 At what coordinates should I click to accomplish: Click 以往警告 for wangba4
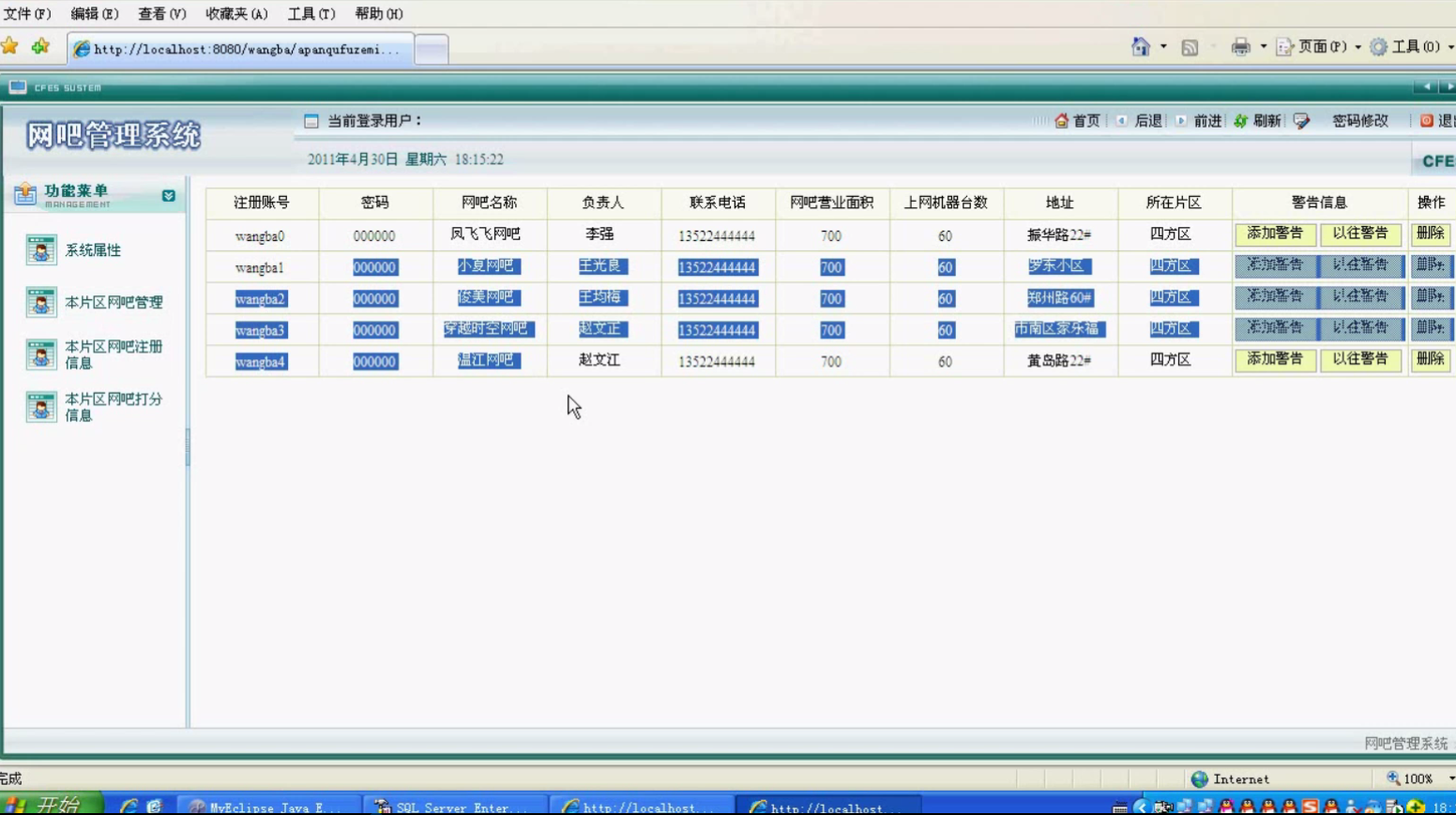click(x=1360, y=359)
